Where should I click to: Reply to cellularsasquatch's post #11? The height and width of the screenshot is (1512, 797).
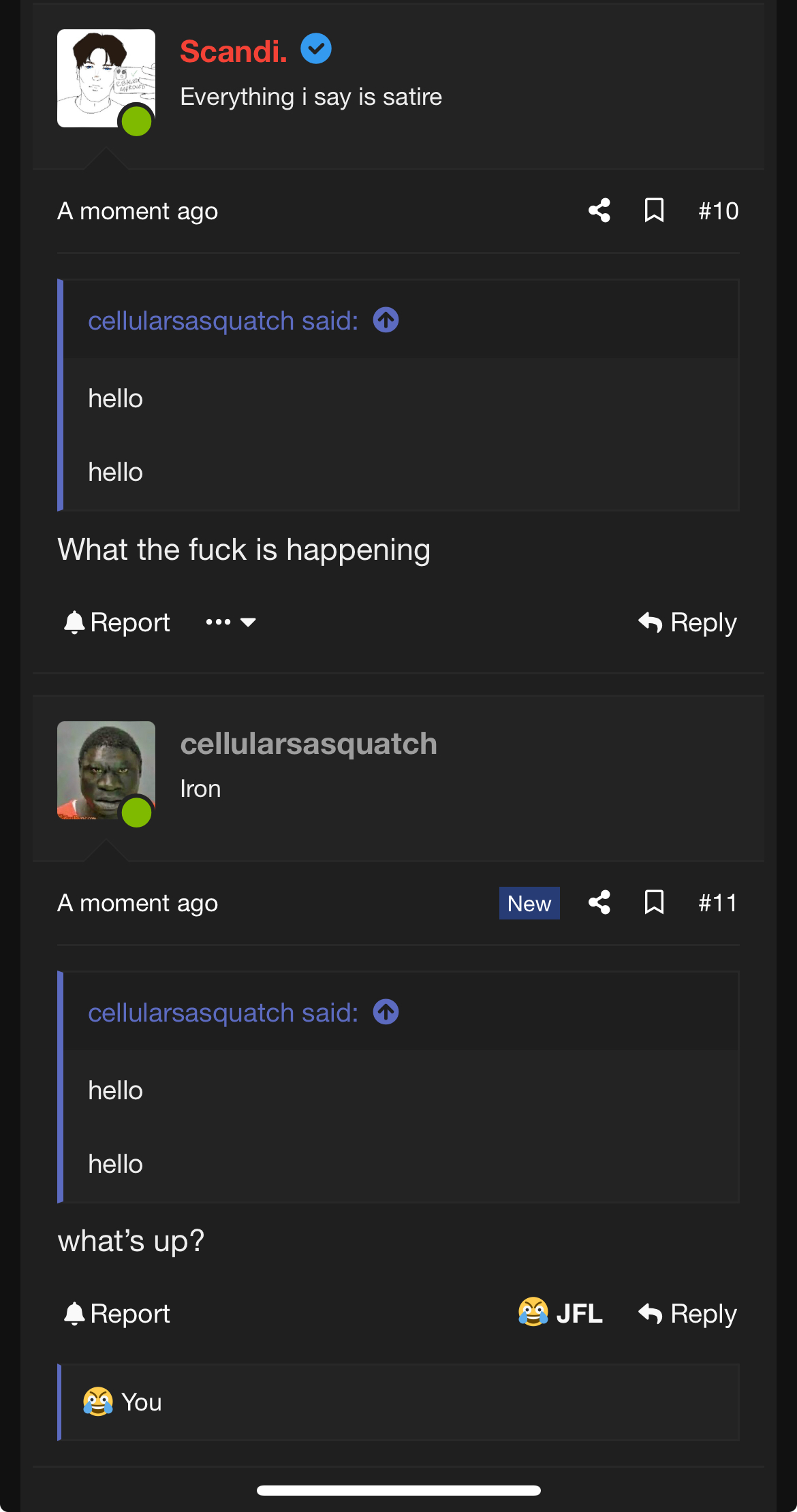(x=687, y=1314)
